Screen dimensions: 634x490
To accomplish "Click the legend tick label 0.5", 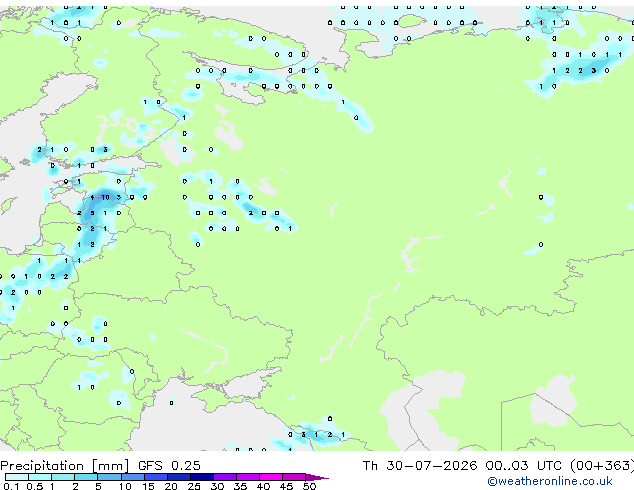I will pyautogui.click(x=35, y=486).
